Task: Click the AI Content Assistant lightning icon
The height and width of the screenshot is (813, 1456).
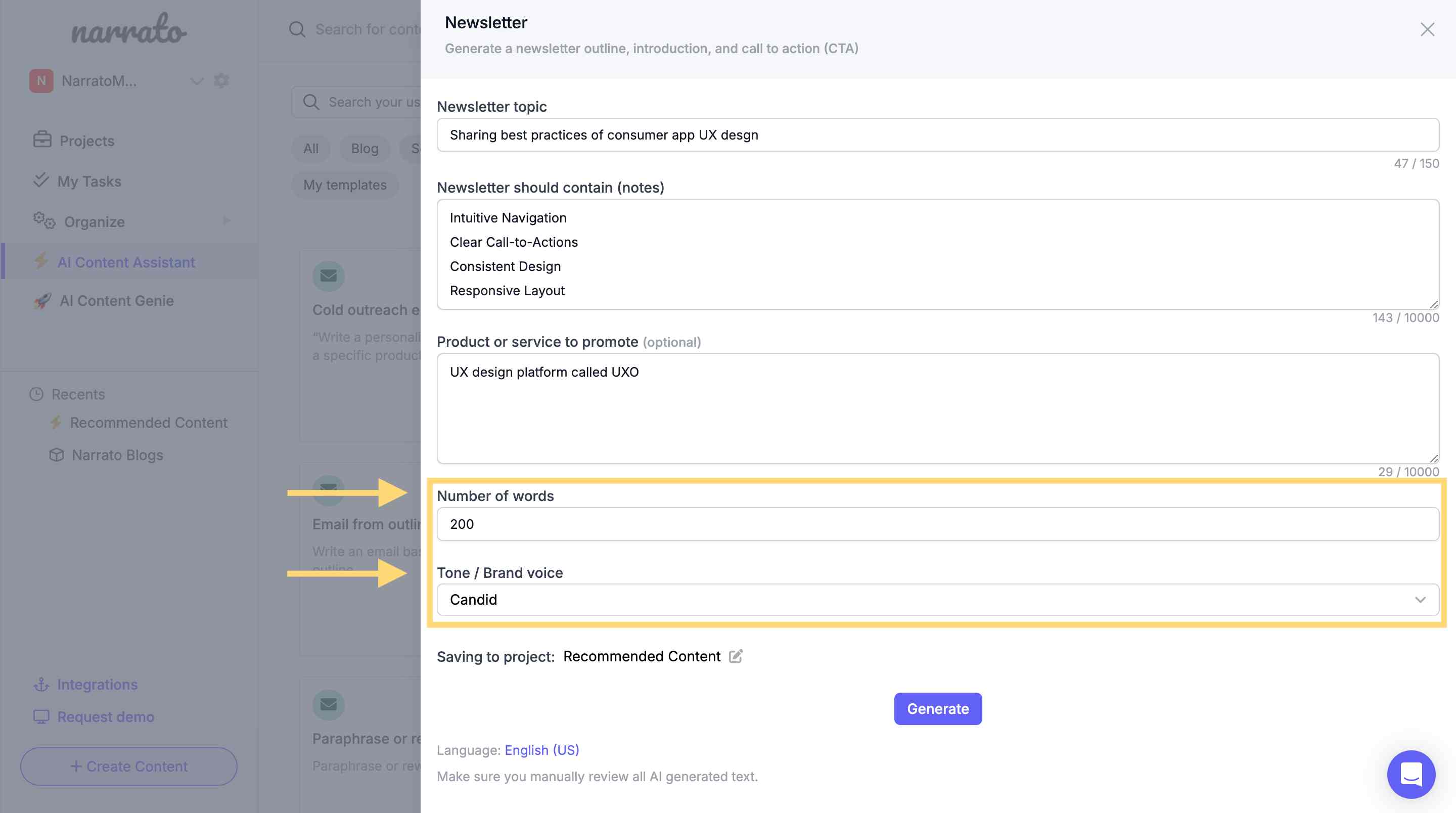Action: pos(41,261)
